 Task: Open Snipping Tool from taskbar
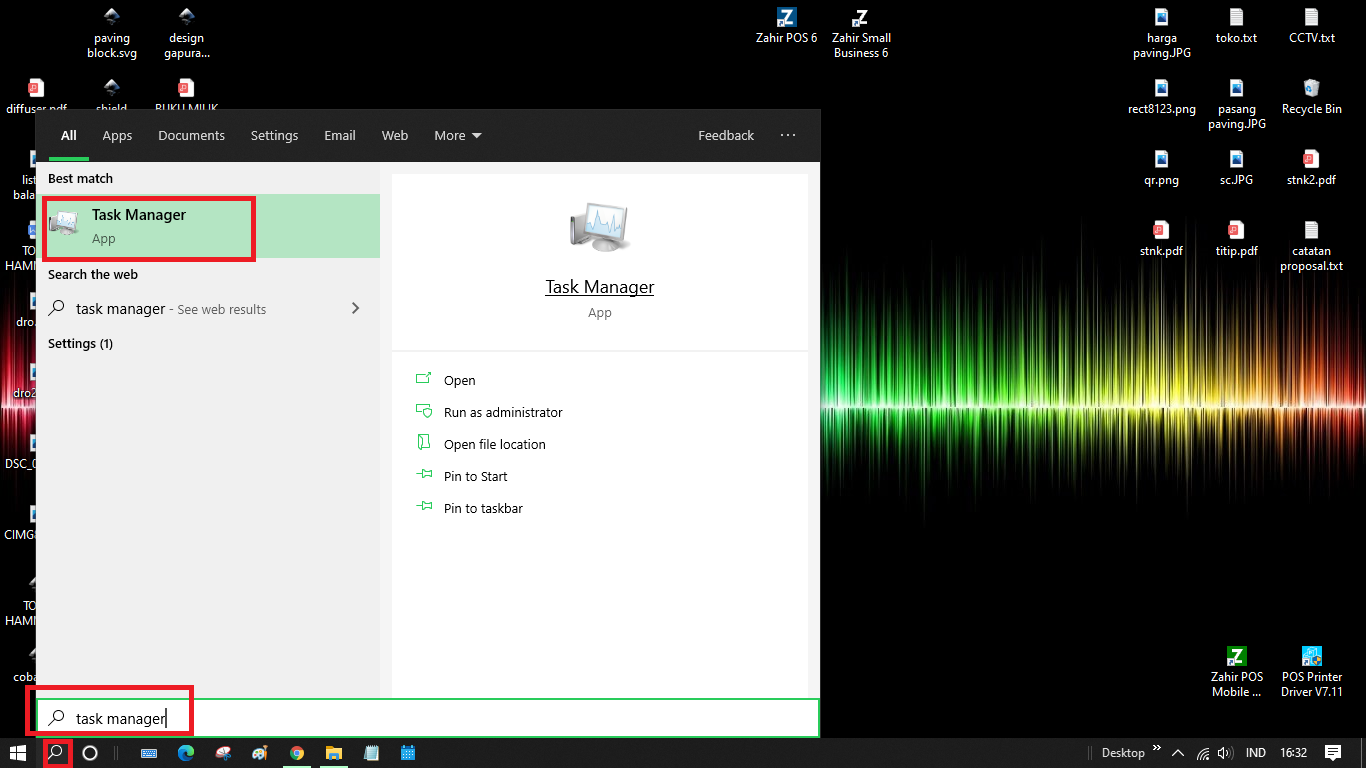[x=223, y=753]
